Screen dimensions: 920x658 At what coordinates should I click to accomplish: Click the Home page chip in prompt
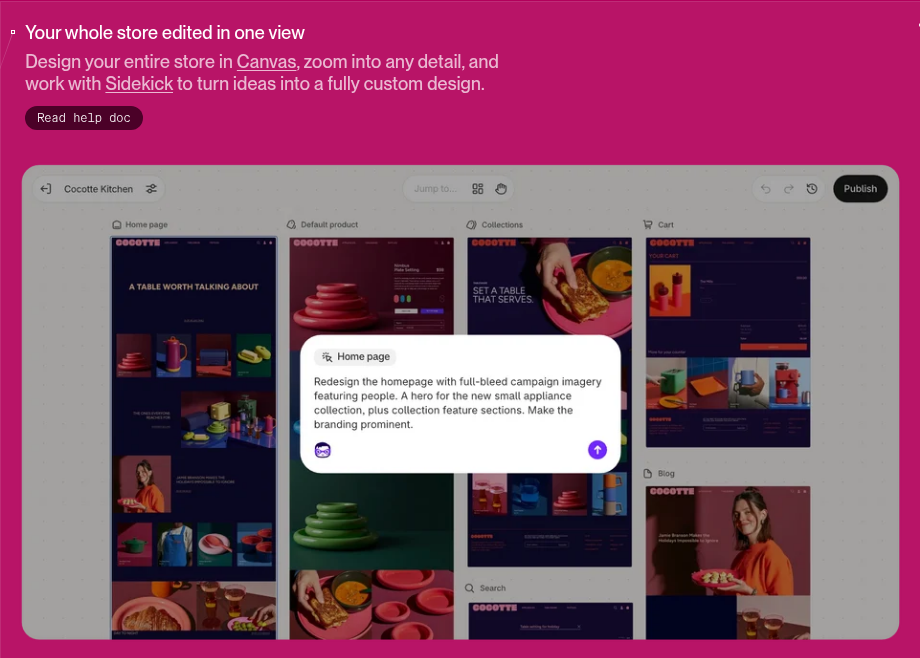click(x=355, y=357)
